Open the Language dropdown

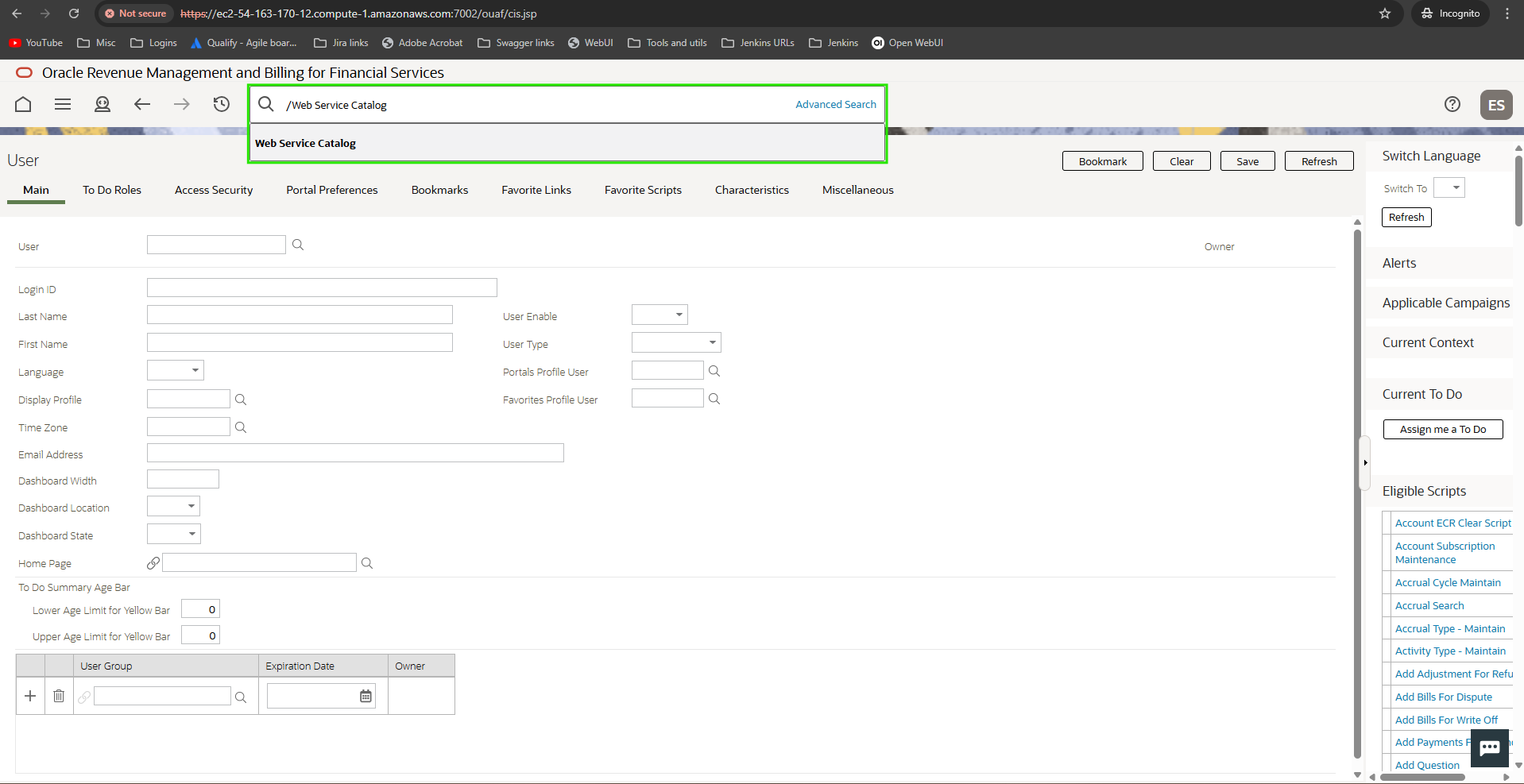tap(176, 371)
